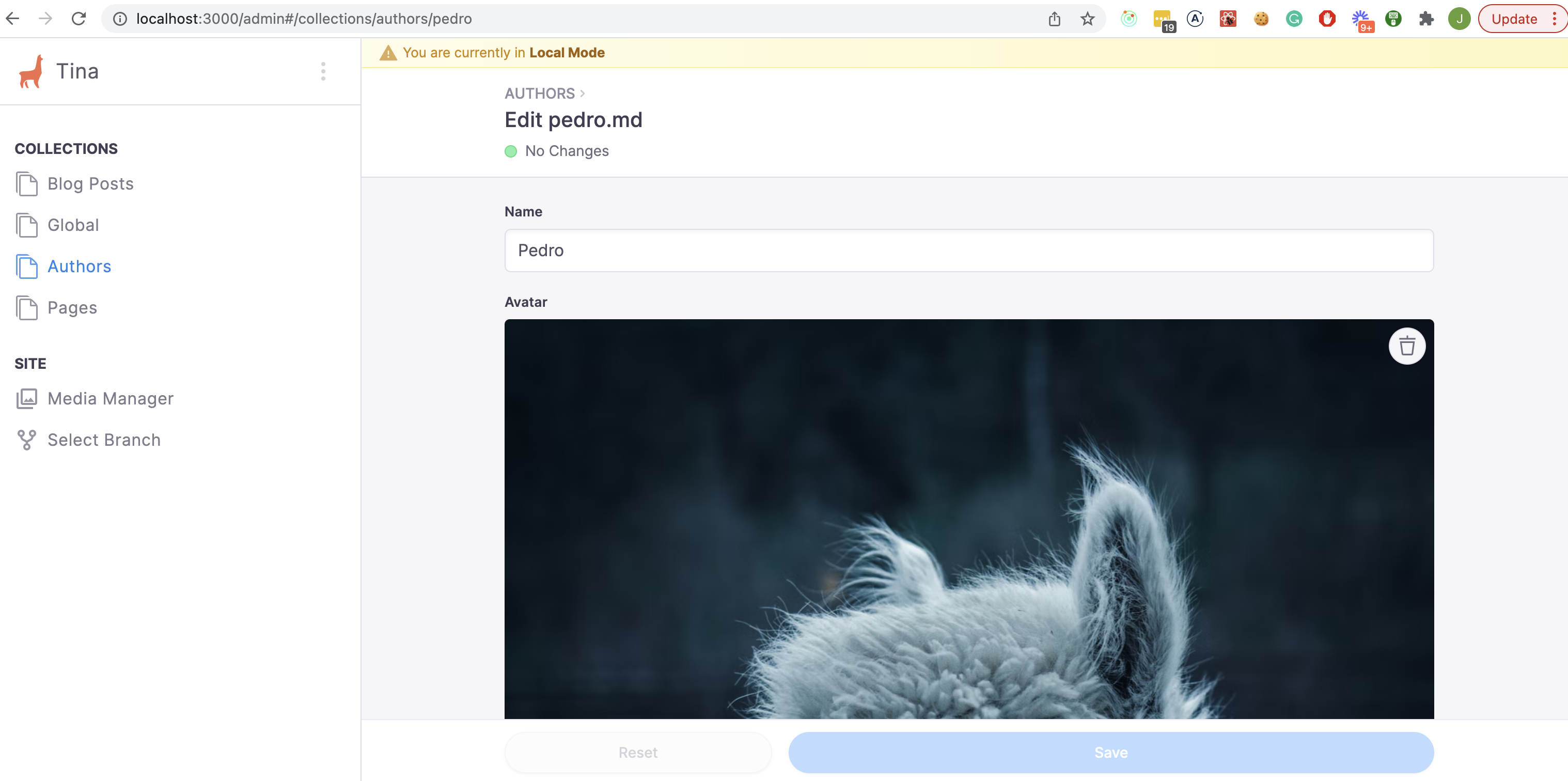The height and width of the screenshot is (781, 1568).
Task: Open the browser profile menu
Action: coord(1459,18)
